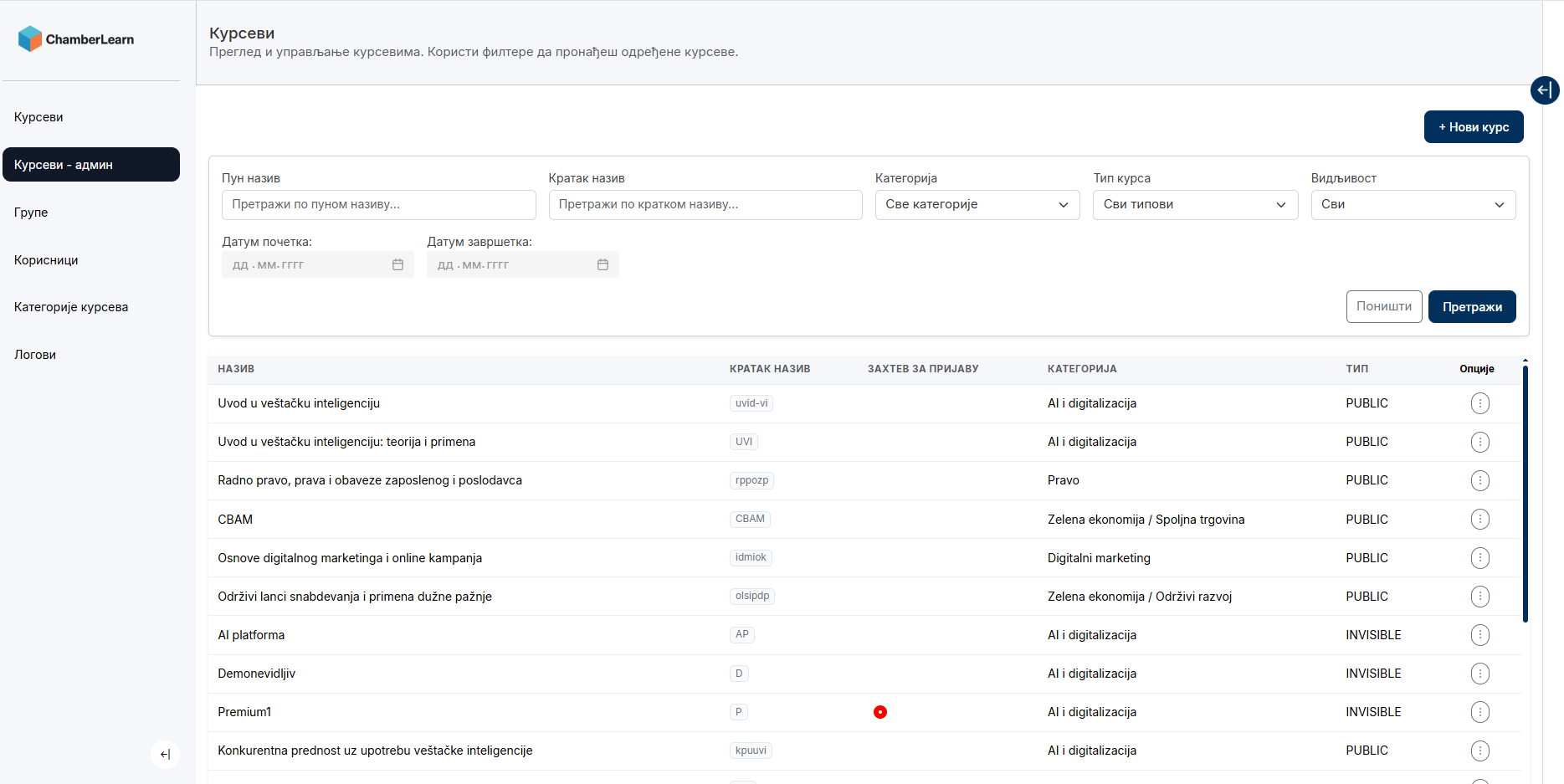Click the Претражи search button
Viewport: 1564px width, 784px height.
(1472, 307)
